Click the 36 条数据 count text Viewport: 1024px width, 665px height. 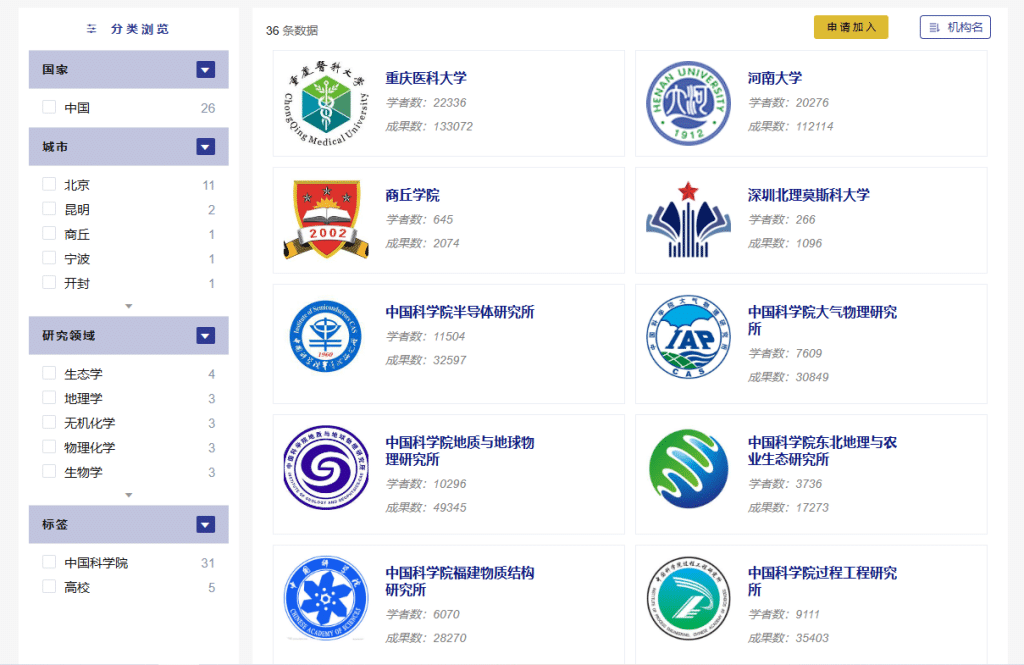coord(292,31)
